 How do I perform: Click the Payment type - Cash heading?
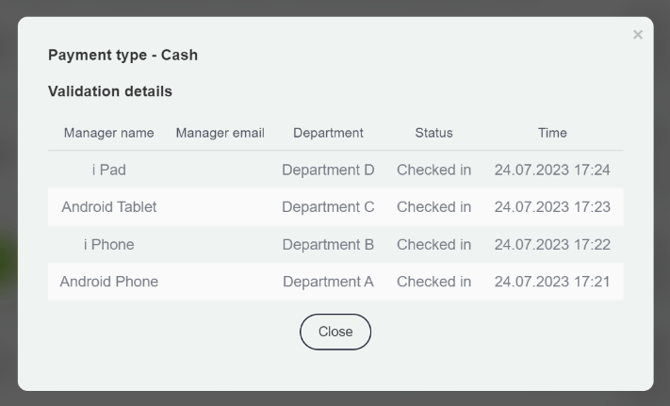pos(123,55)
